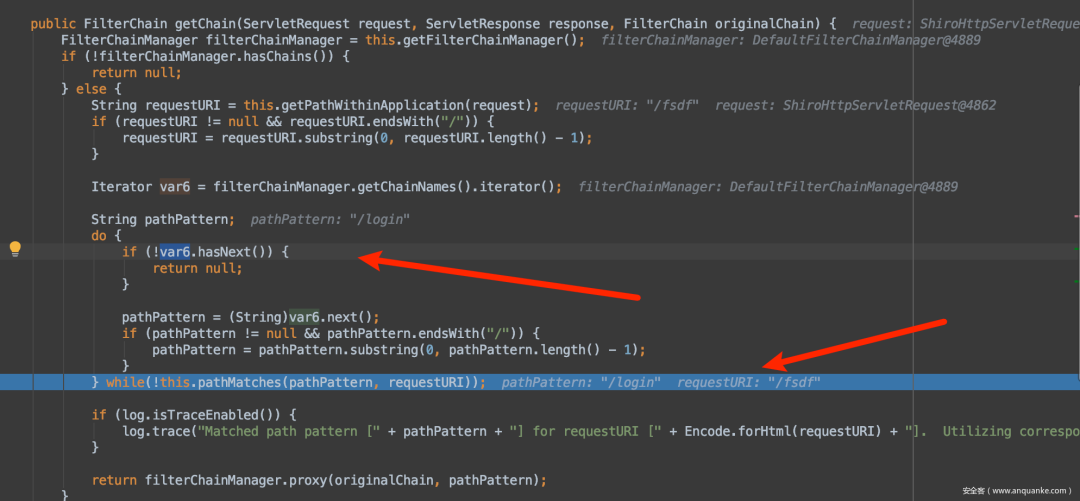Click DefaultFilterChainManager@4889 hint on Iterator line
Viewport: 1080px width, 501px height.
pos(843,187)
